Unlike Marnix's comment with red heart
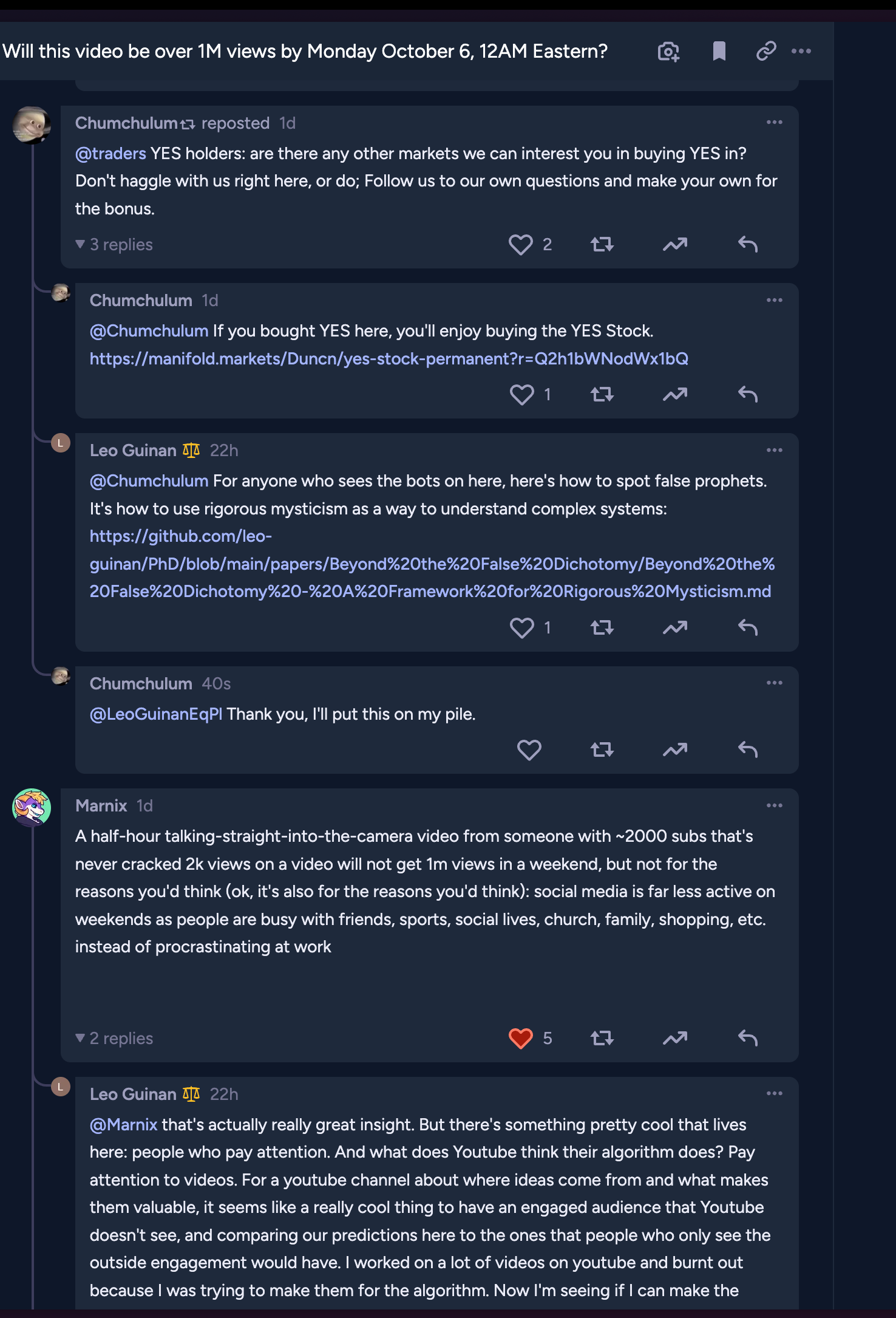 521,1039
